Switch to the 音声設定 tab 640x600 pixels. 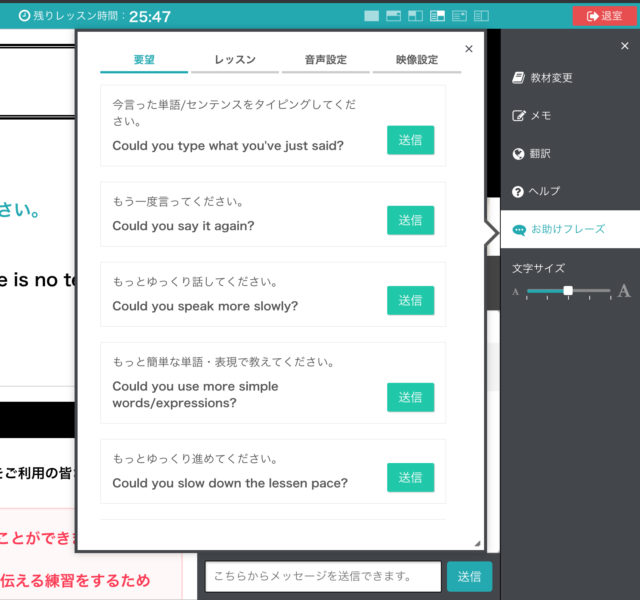326,60
